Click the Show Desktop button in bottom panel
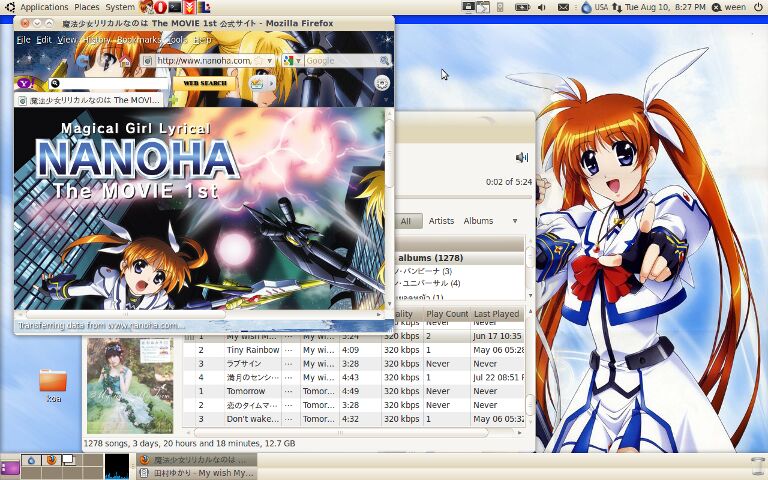The width and height of the screenshot is (768, 480). coord(10,468)
